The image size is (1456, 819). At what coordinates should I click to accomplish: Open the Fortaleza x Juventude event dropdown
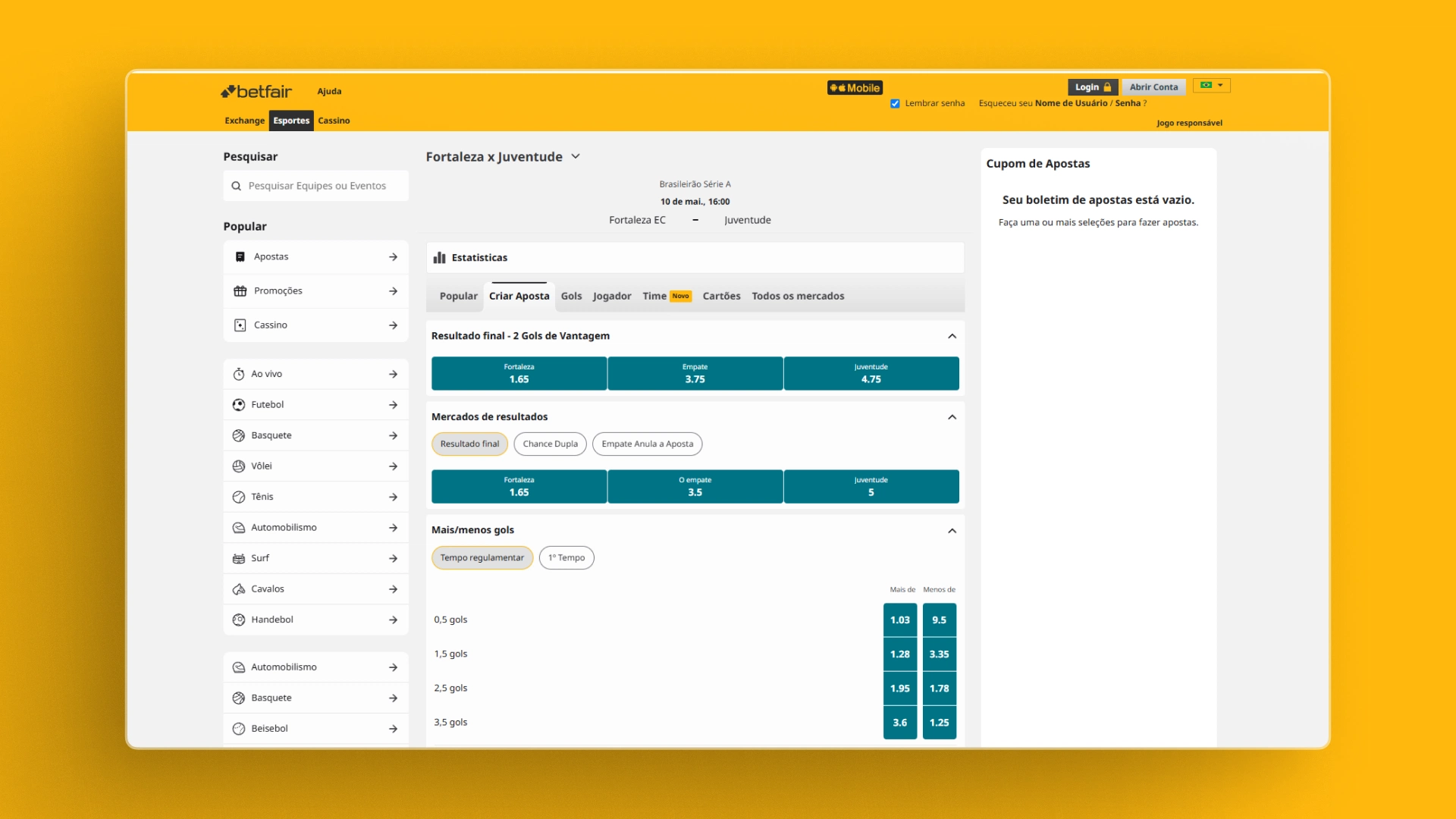coord(576,156)
